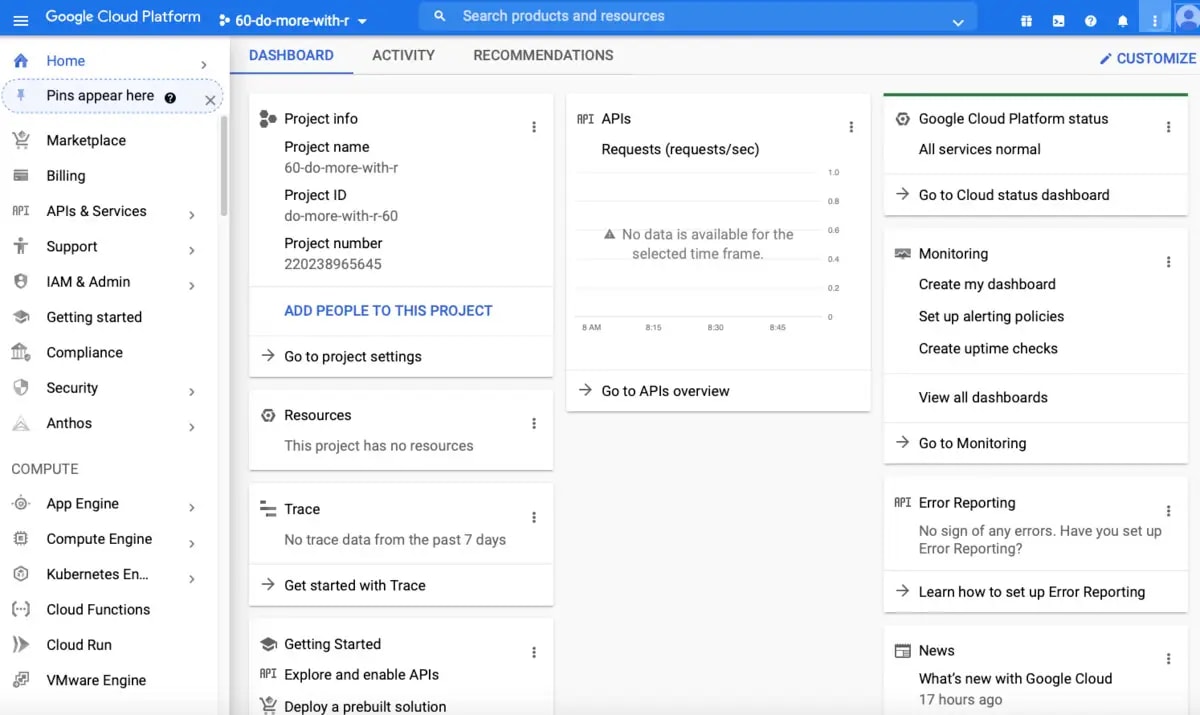Switch to the ACTIVITY tab
Screen dimensions: 1200x715
coord(403,56)
